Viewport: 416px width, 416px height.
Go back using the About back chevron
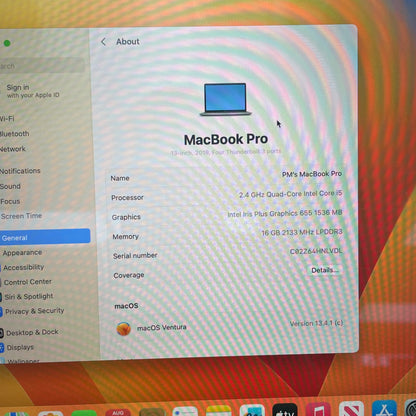[x=103, y=42]
